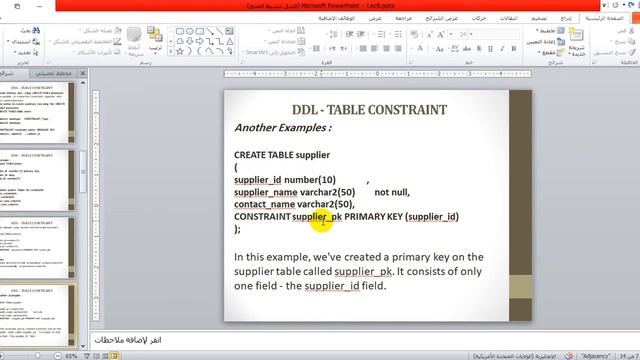
Task: Toggle Align Right paragraph alignment
Action: click(x=398, y=49)
